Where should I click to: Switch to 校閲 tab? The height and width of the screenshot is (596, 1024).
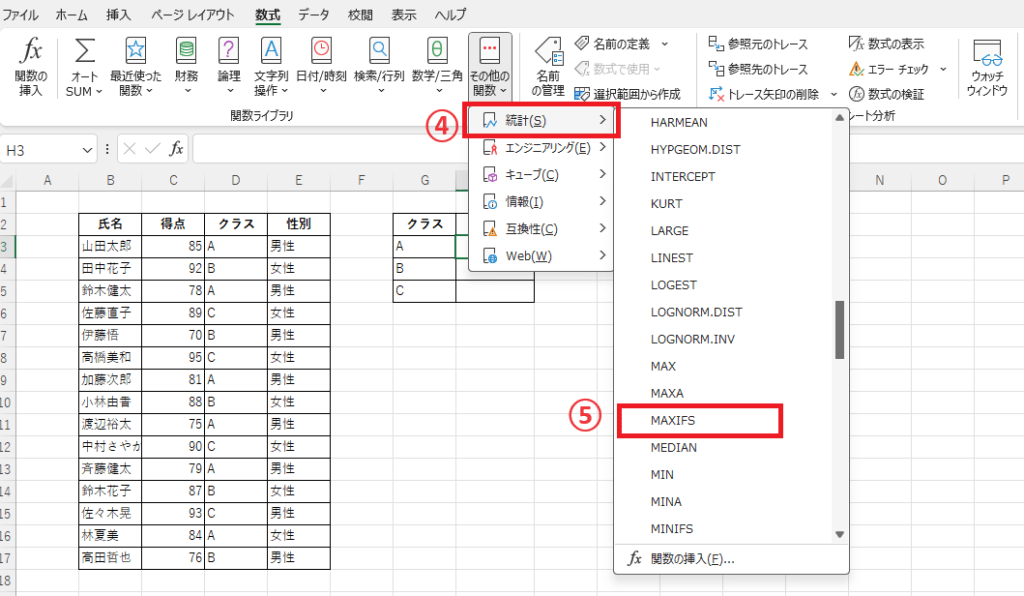[360, 14]
